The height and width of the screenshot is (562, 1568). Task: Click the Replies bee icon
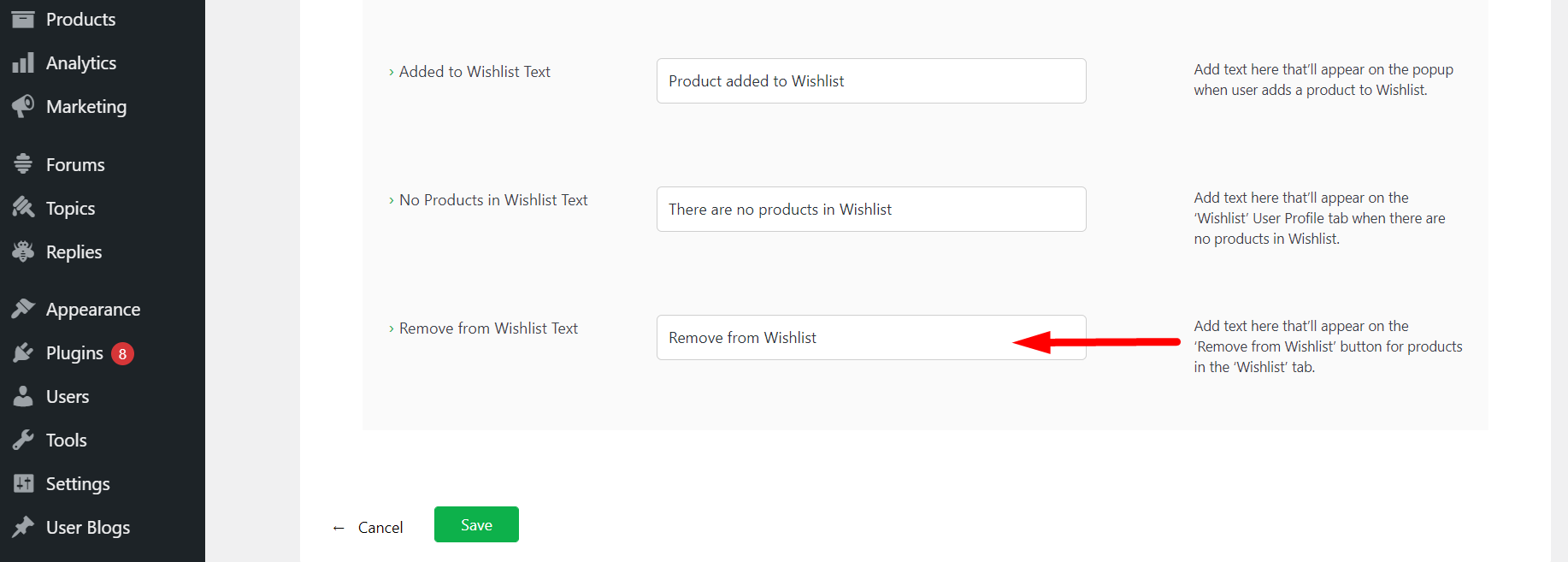pos(23,251)
